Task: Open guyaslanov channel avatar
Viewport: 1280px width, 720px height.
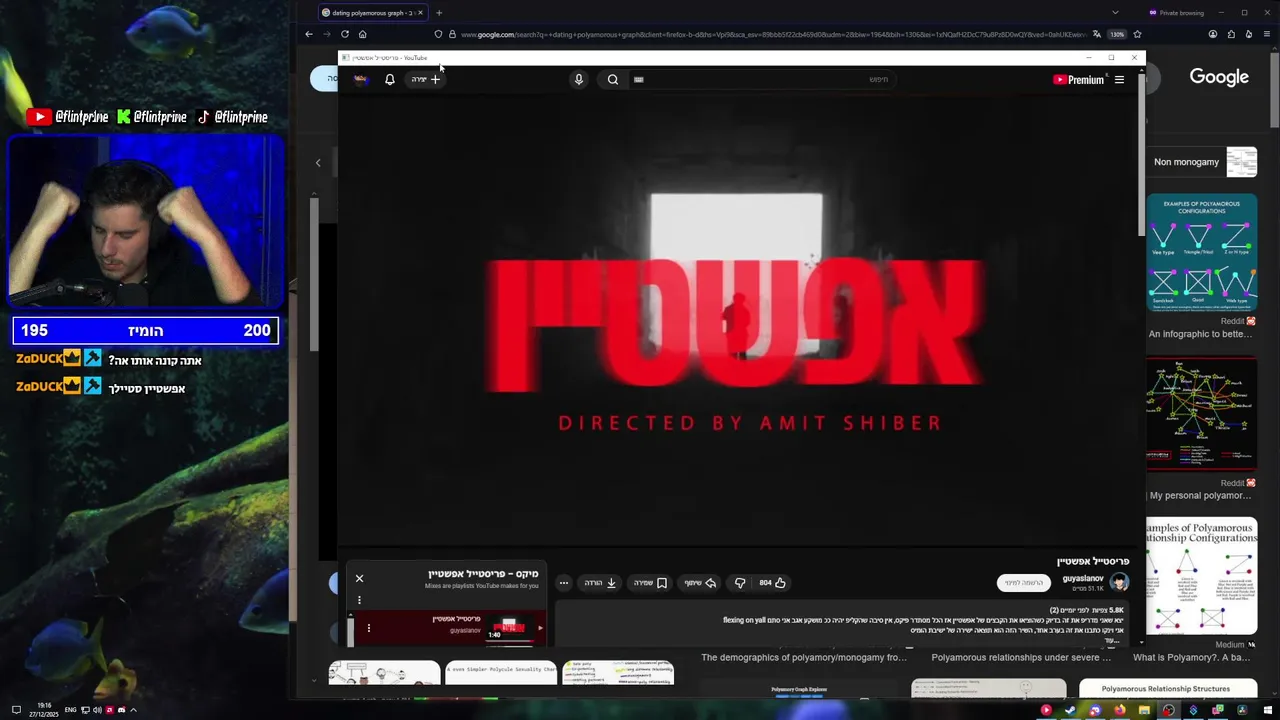Action: [x=1119, y=583]
